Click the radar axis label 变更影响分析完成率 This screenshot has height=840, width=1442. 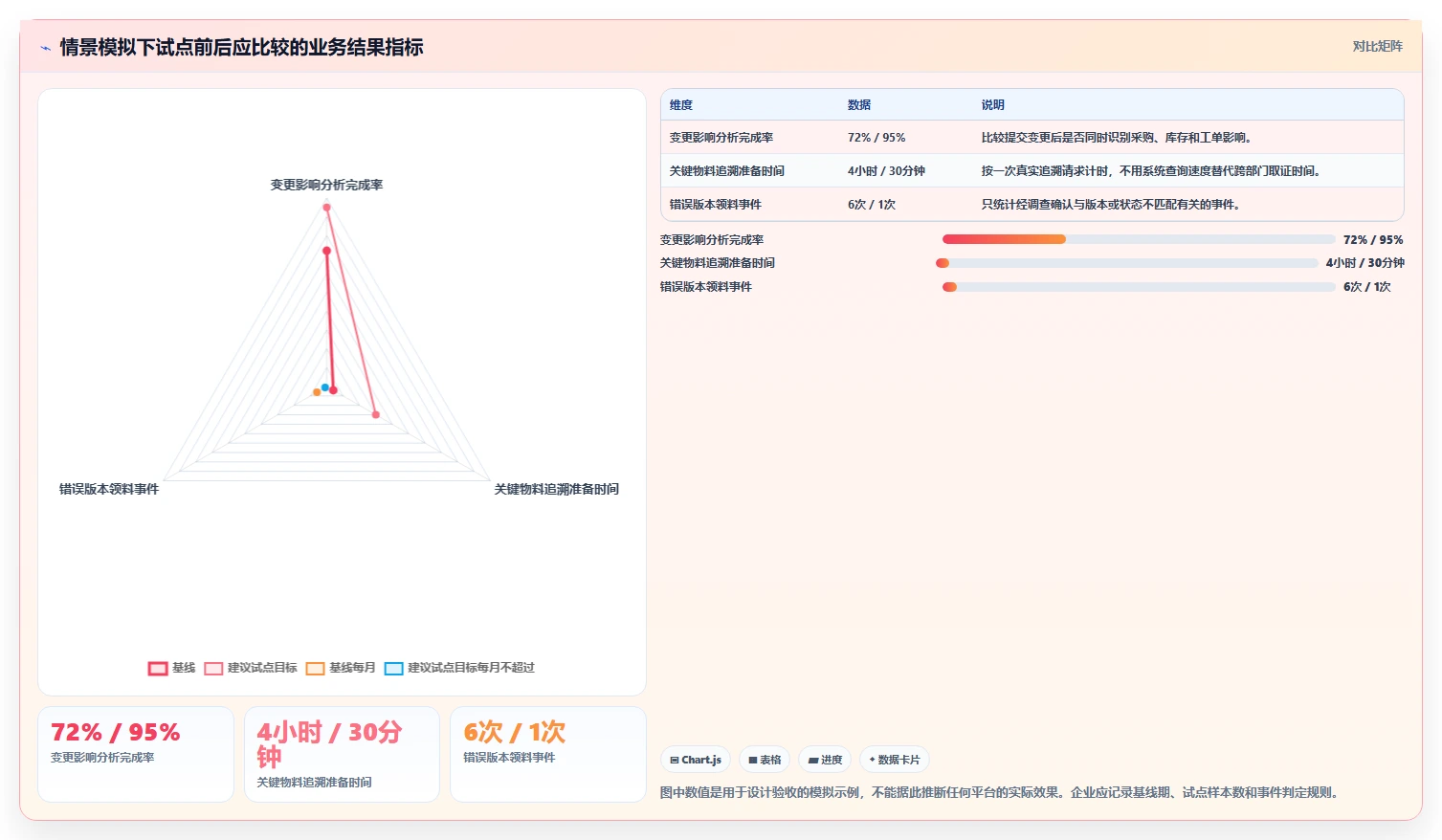pos(326,185)
